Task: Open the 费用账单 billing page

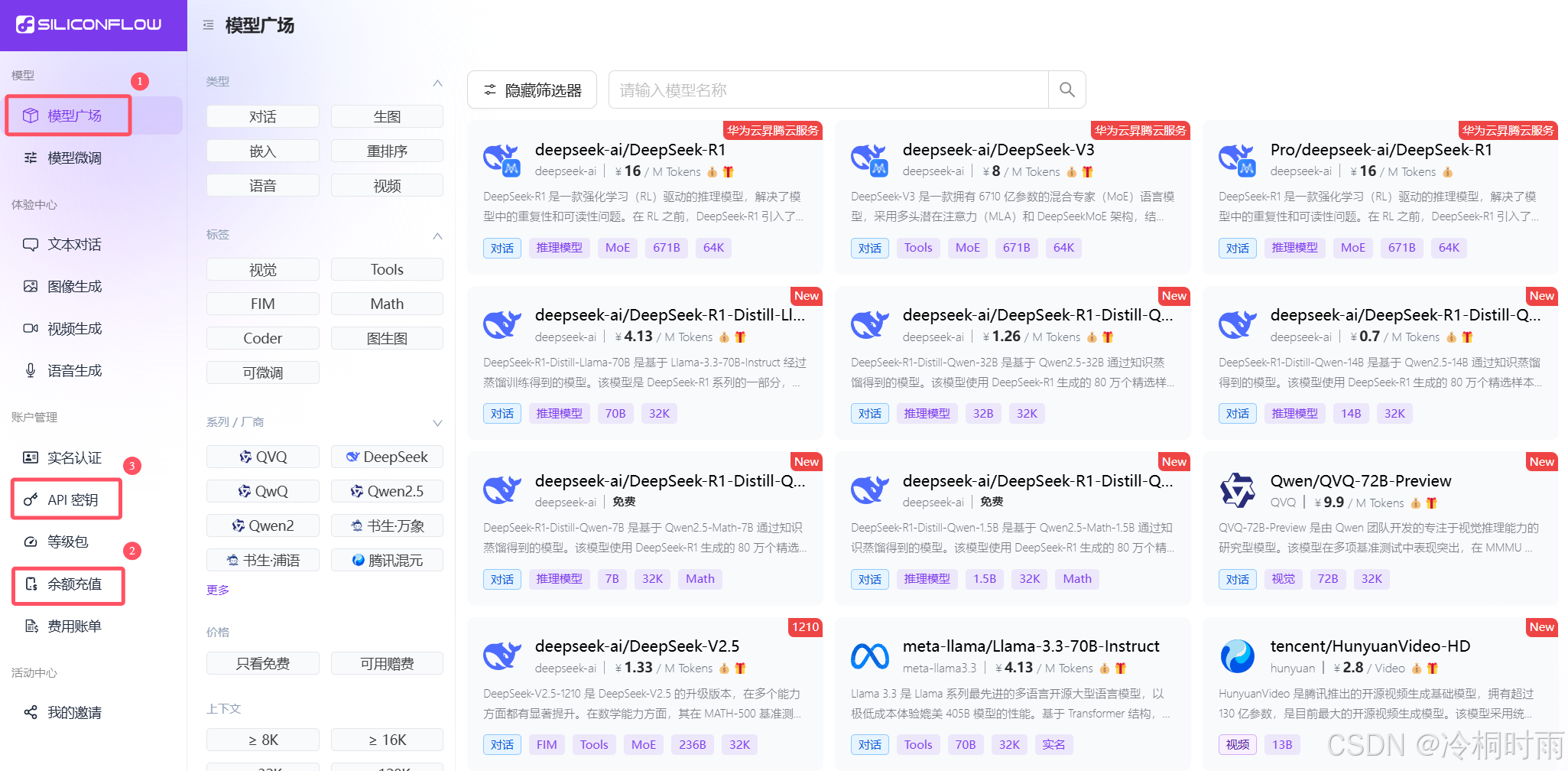Action: tap(71, 626)
